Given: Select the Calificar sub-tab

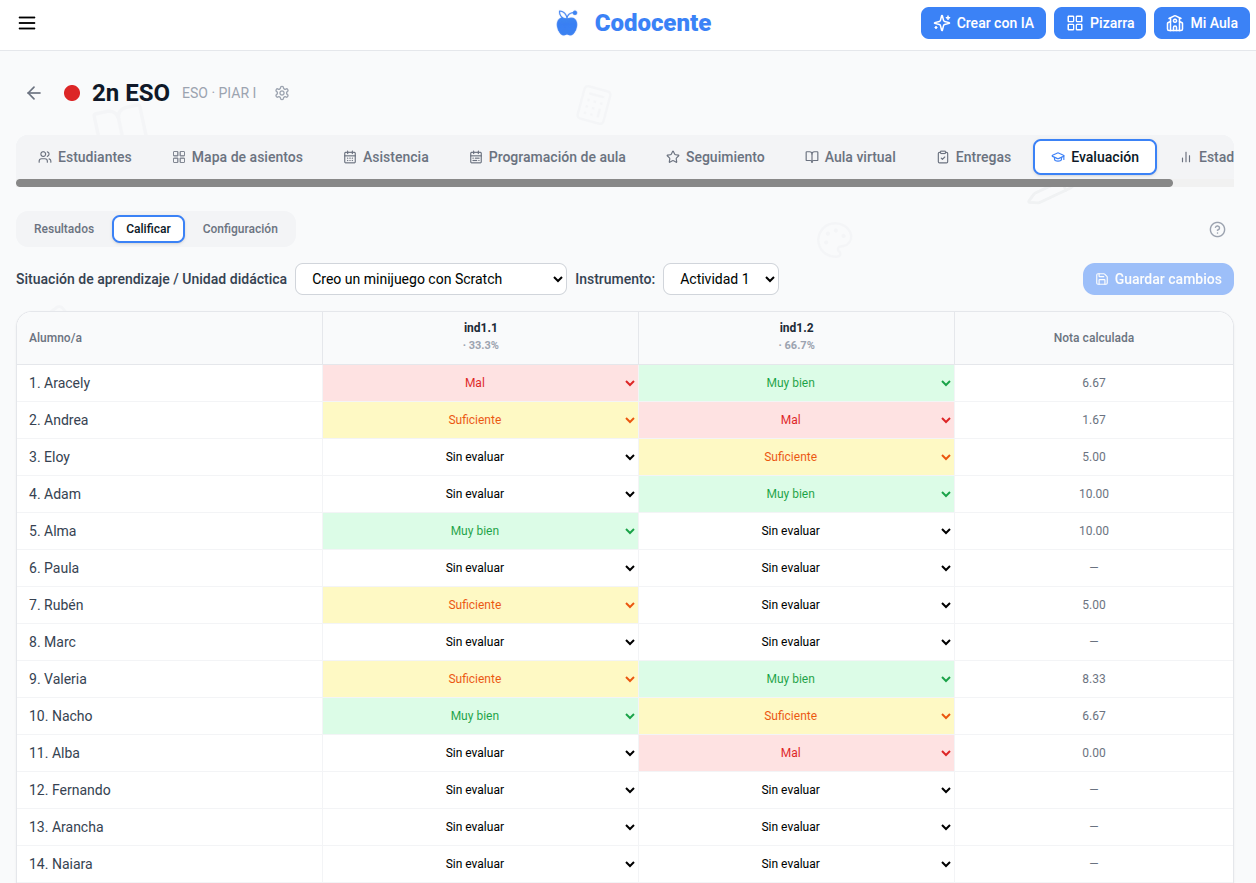Looking at the screenshot, I should pos(148,229).
